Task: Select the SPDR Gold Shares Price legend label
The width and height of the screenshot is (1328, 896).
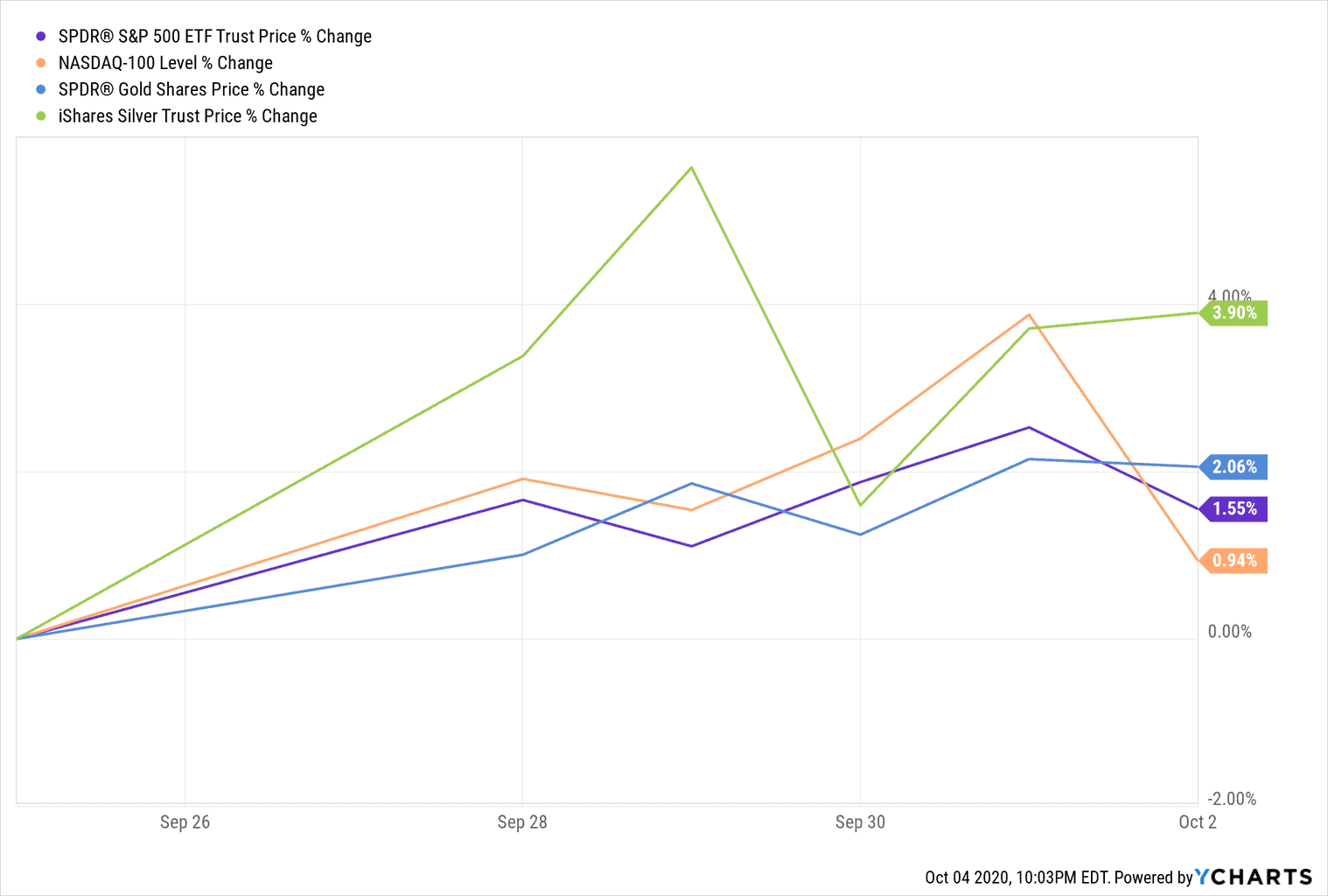Action: coord(191,89)
